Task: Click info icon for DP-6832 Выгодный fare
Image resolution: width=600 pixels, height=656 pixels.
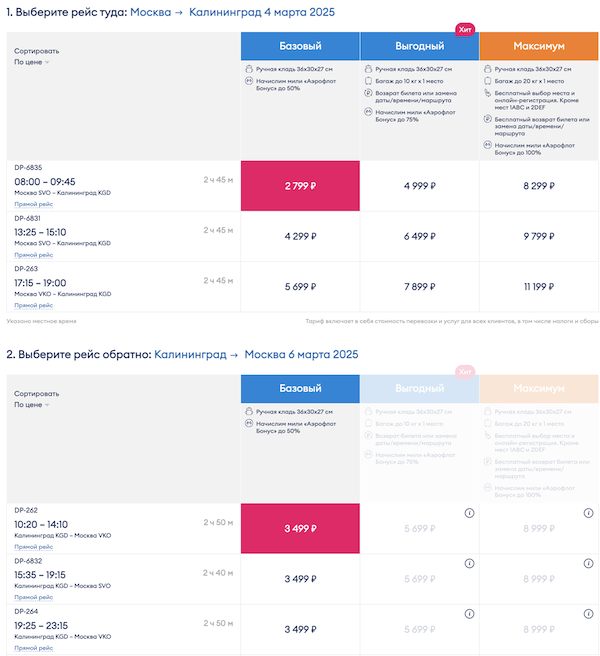Action: (469, 564)
